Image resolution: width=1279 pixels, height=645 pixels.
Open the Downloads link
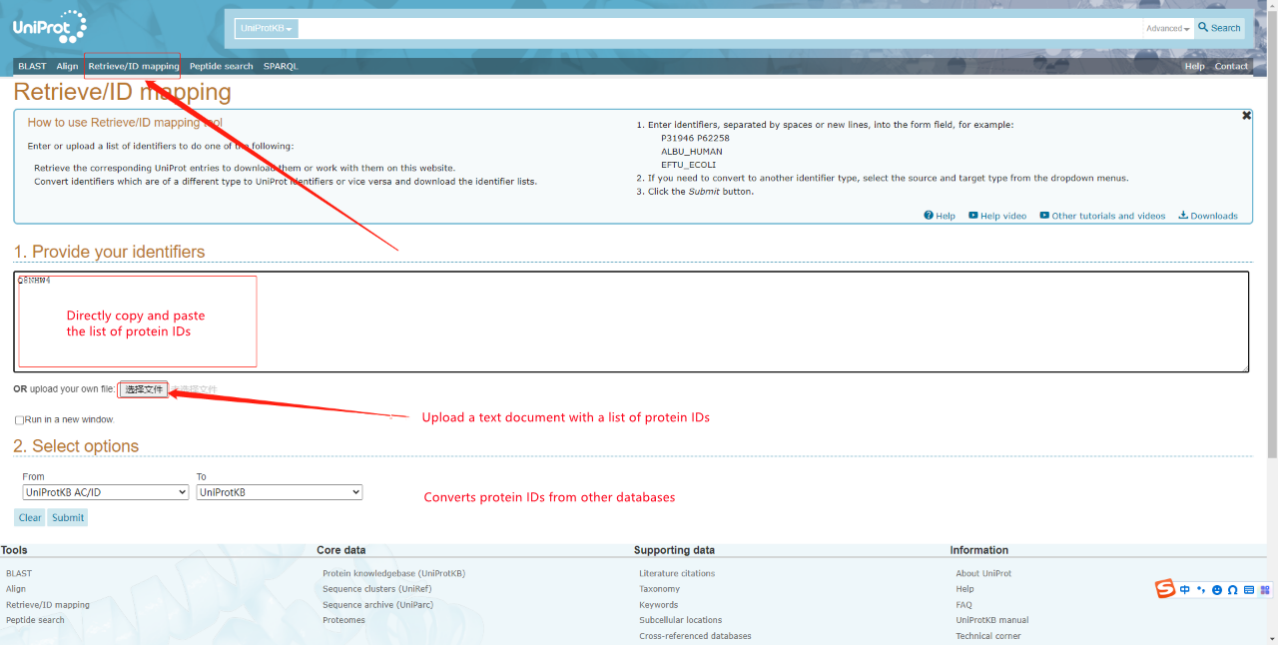1208,216
